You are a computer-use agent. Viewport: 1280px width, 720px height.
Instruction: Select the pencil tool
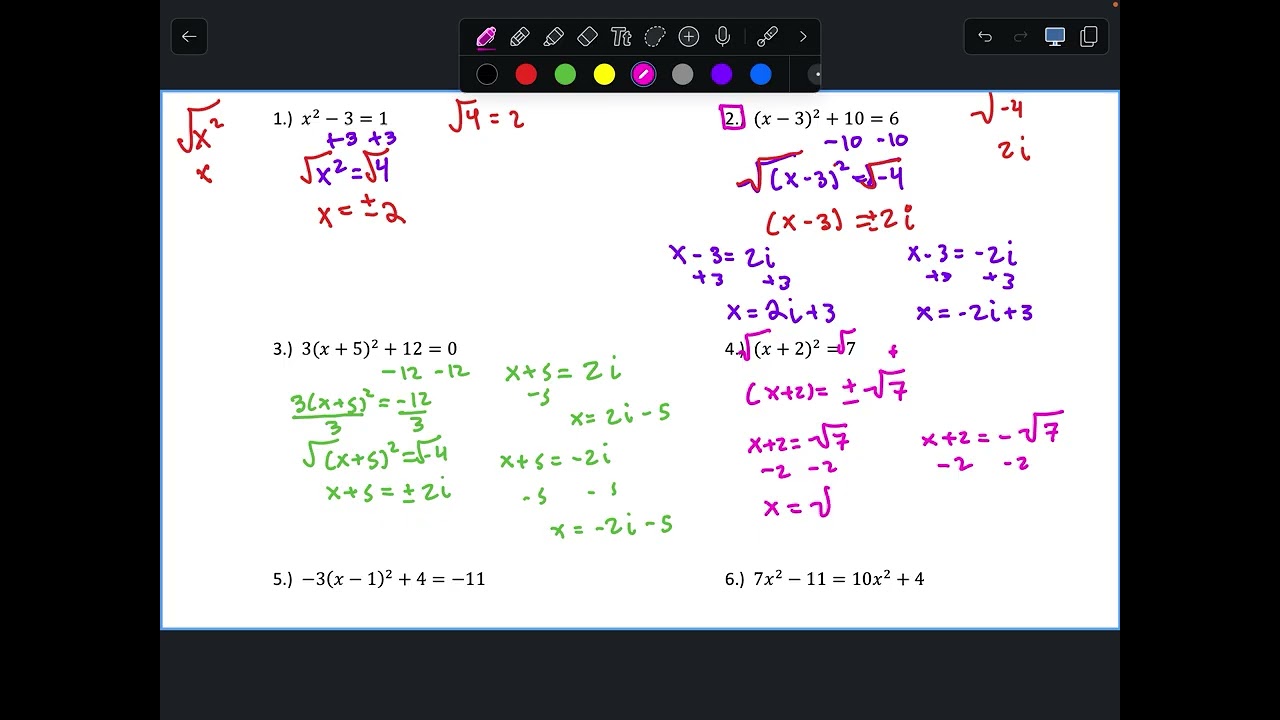(520, 37)
